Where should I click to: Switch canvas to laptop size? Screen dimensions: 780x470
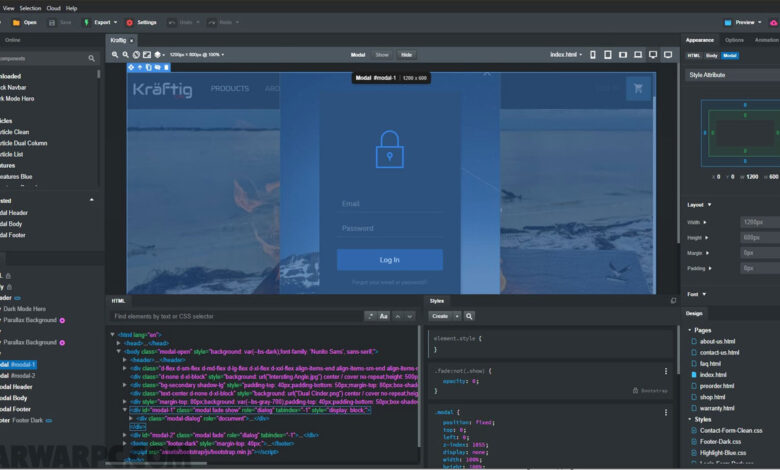coord(638,55)
